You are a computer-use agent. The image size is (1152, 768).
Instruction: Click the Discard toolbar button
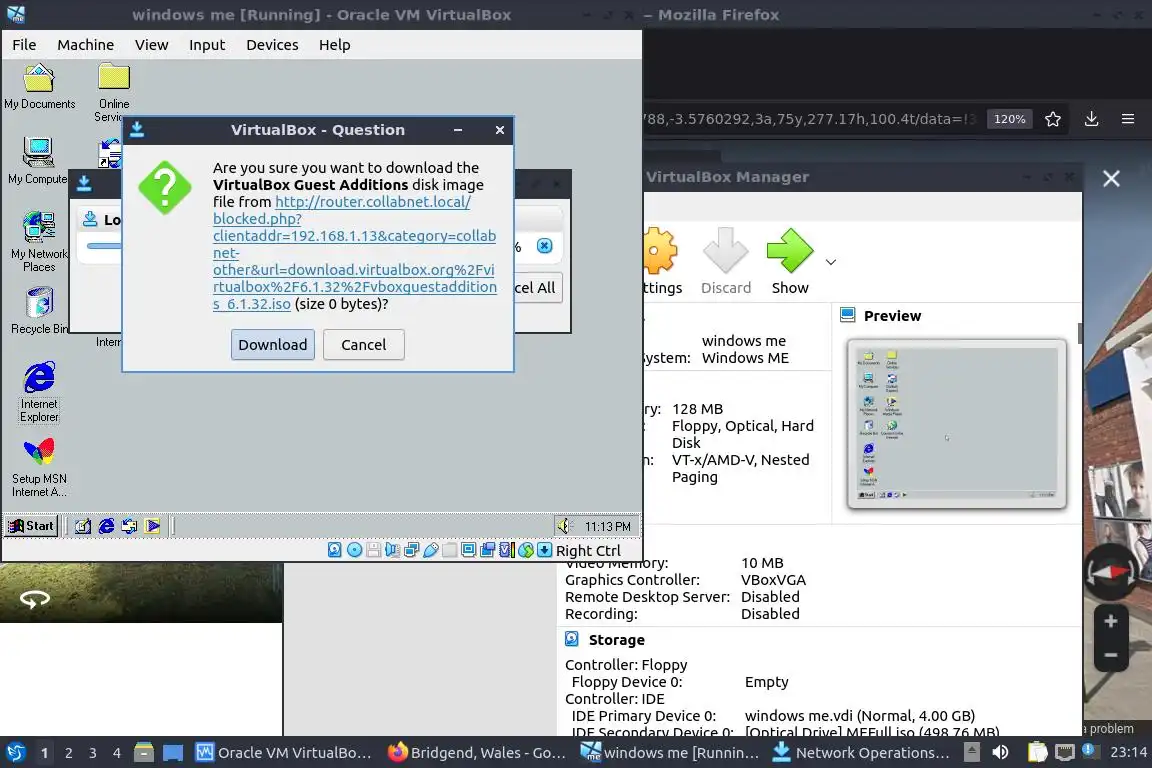726,261
